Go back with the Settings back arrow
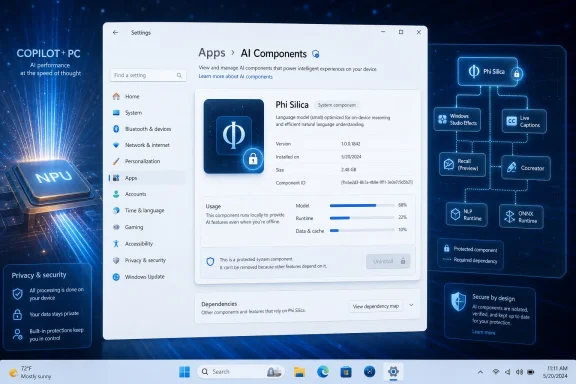This screenshot has width=576, height=384. (x=115, y=33)
